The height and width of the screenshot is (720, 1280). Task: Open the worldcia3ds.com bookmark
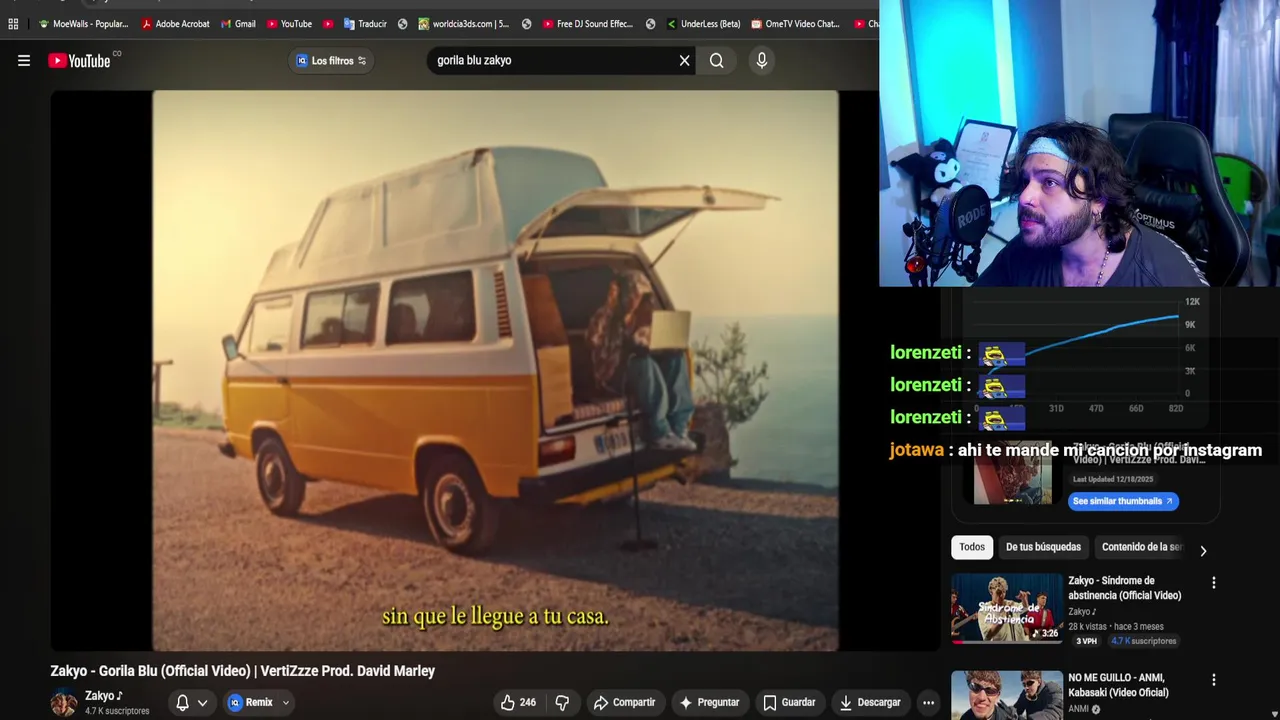click(464, 24)
